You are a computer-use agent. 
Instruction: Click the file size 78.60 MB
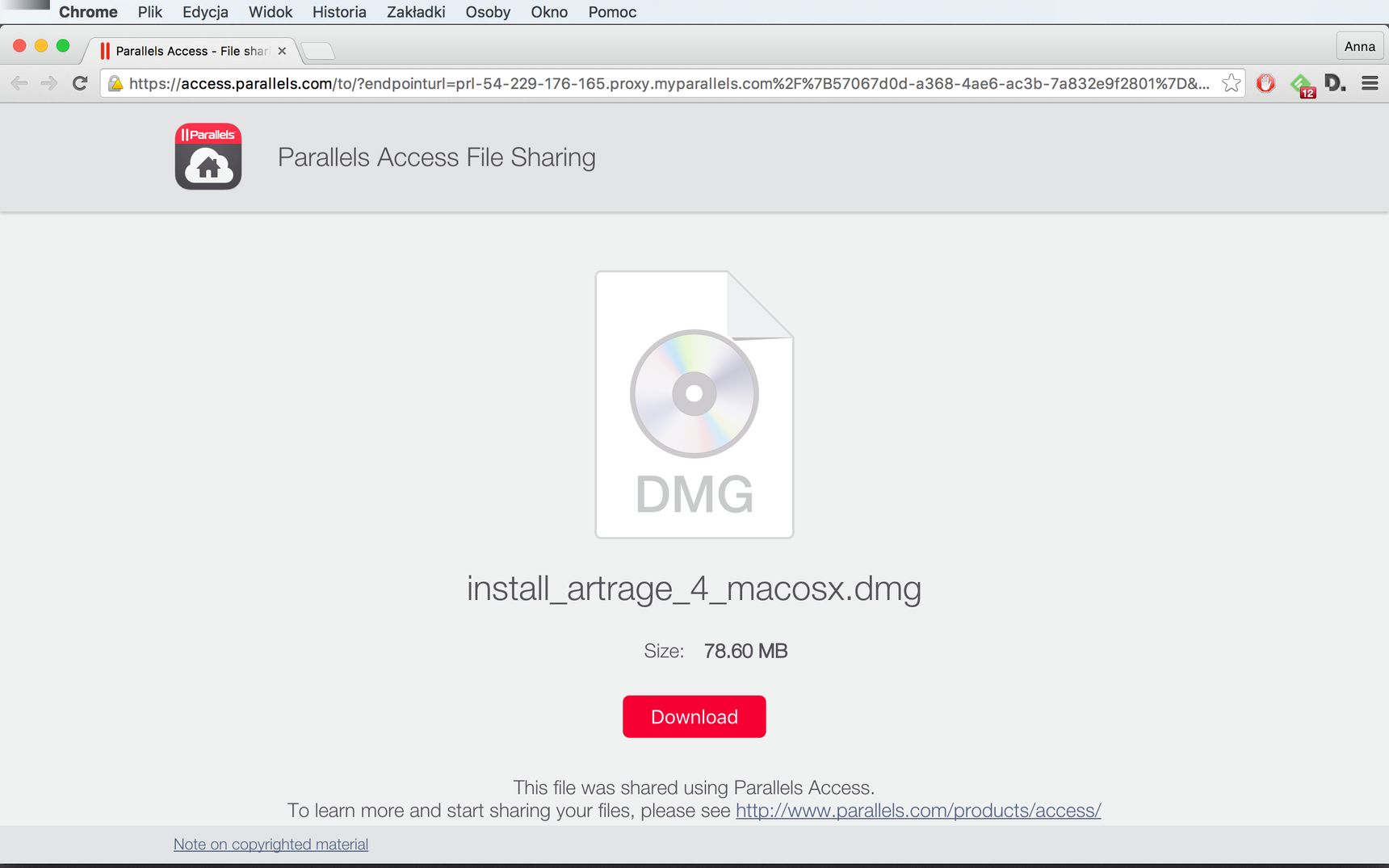745,651
